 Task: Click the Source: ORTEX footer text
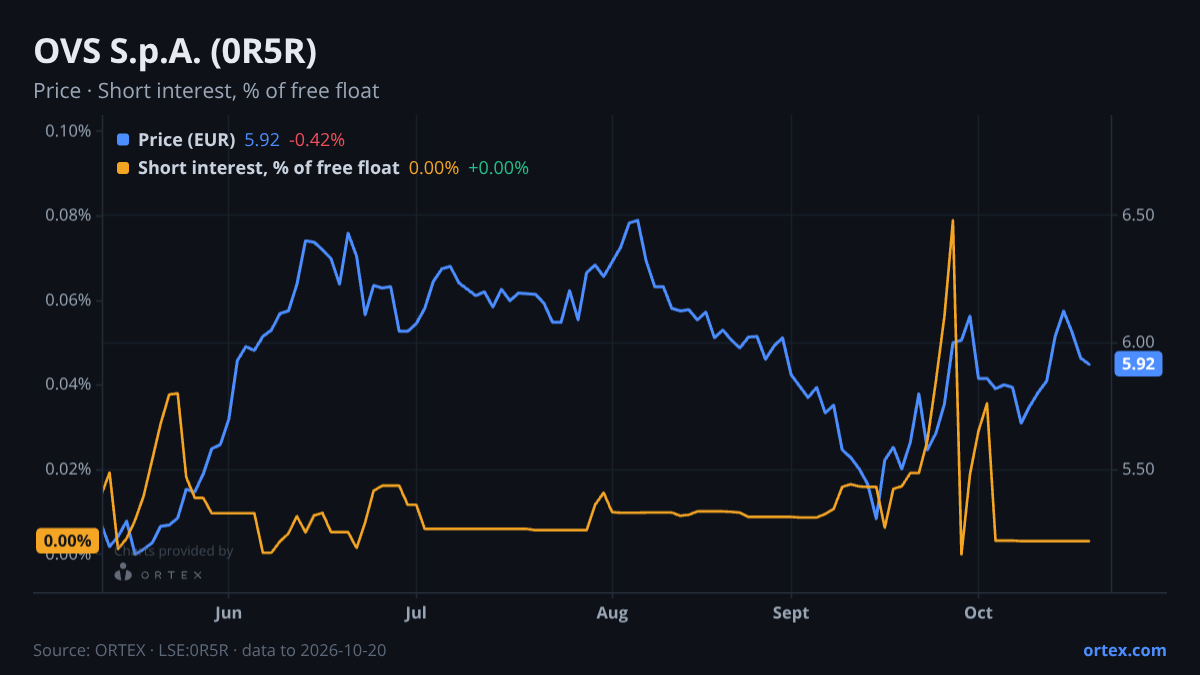coord(210,650)
